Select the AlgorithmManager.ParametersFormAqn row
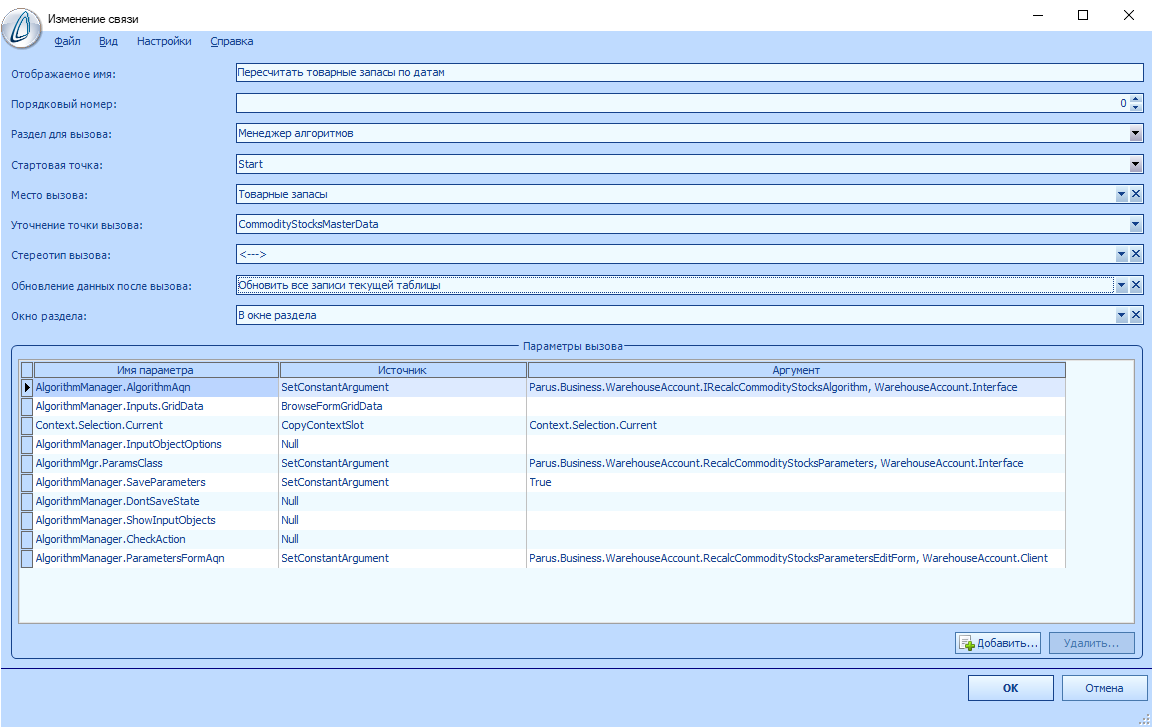This screenshot has width=1153, height=728. coord(543,558)
